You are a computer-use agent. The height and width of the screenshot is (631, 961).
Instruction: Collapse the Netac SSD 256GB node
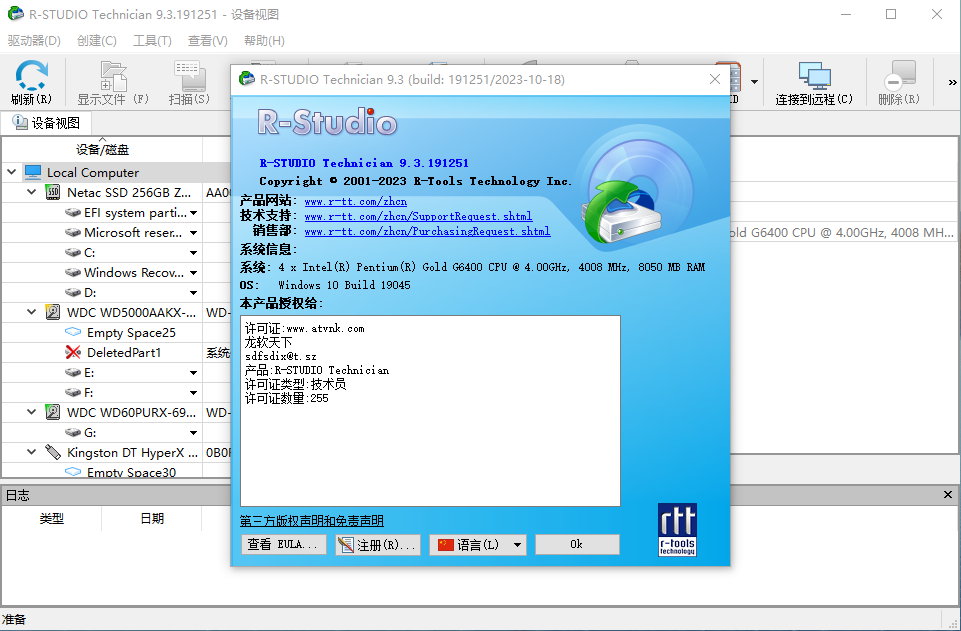click(x=32, y=192)
